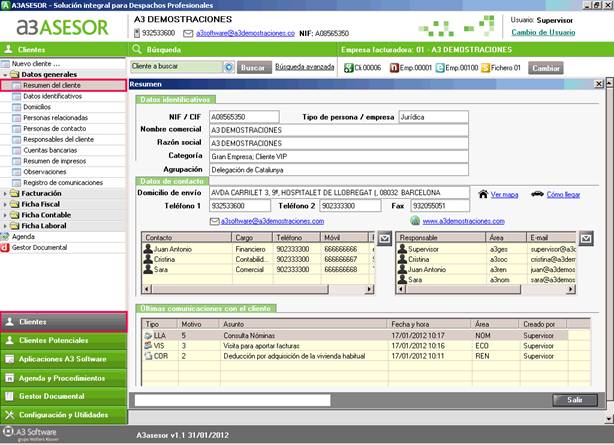
Task: Click the envelope button above Contacto table
Action: point(385,238)
